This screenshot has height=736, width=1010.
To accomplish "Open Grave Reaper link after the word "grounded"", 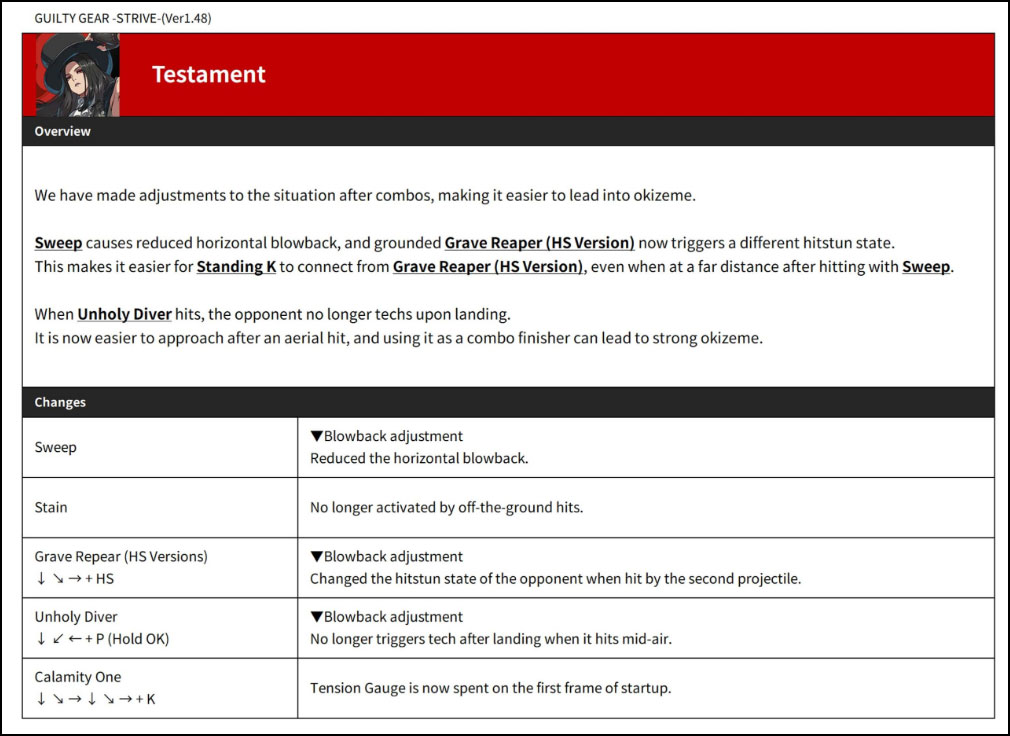I will pyautogui.click(x=539, y=243).
